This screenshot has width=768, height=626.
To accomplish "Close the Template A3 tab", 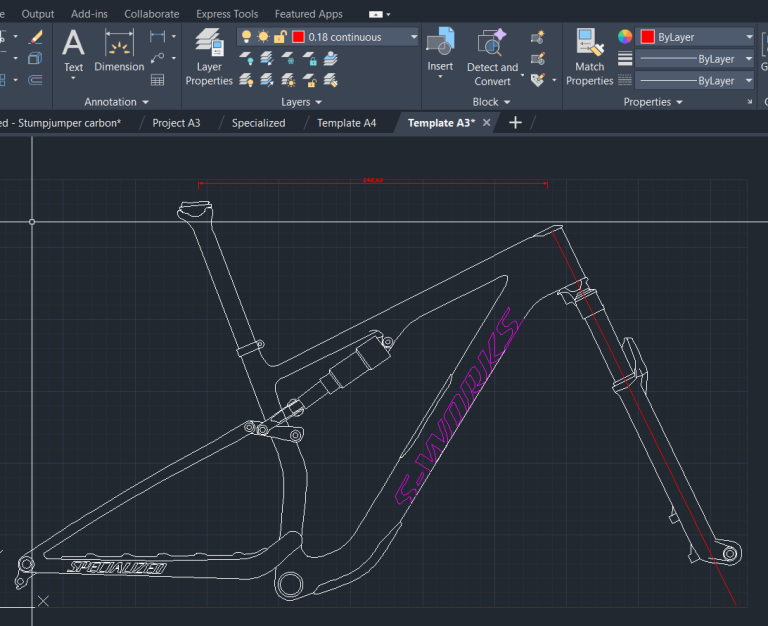I will [x=487, y=123].
